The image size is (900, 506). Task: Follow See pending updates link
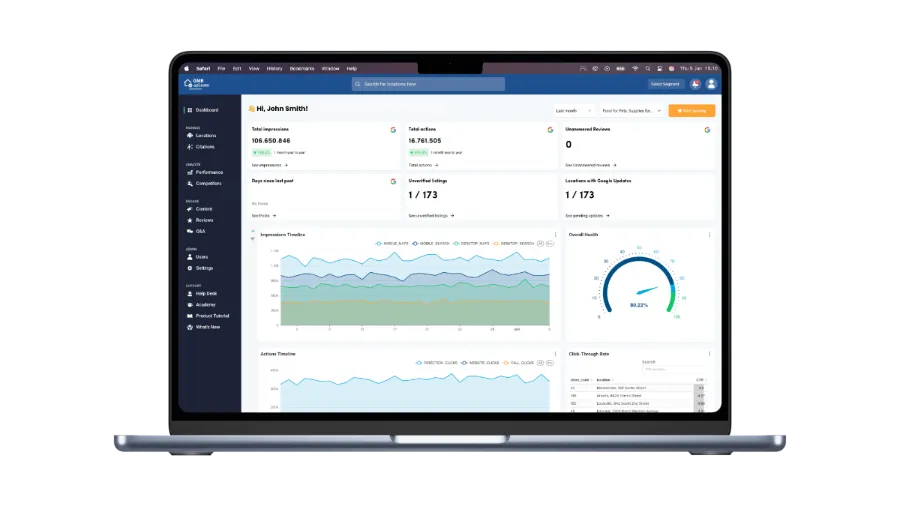[587, 216]
